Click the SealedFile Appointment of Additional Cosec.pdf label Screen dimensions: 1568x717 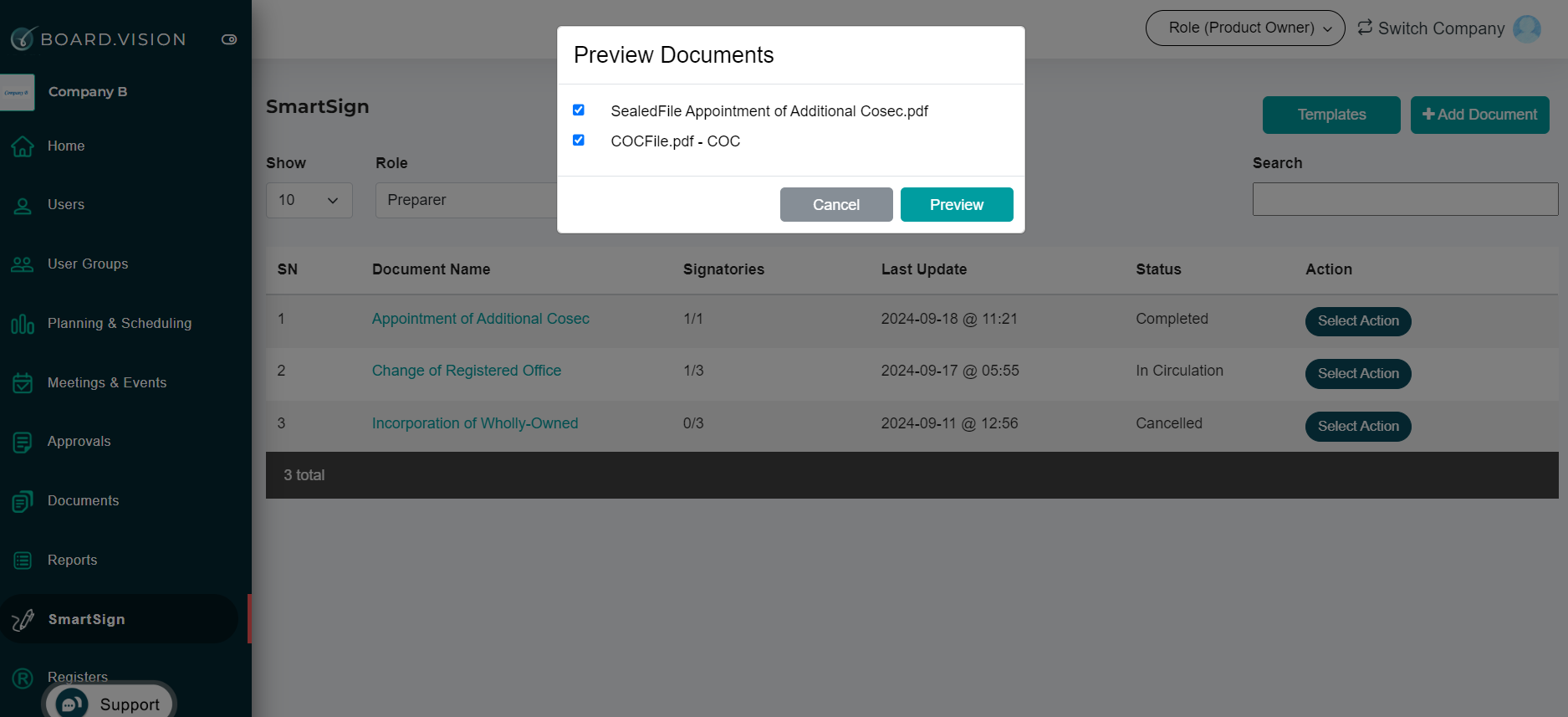coord(769,111)
